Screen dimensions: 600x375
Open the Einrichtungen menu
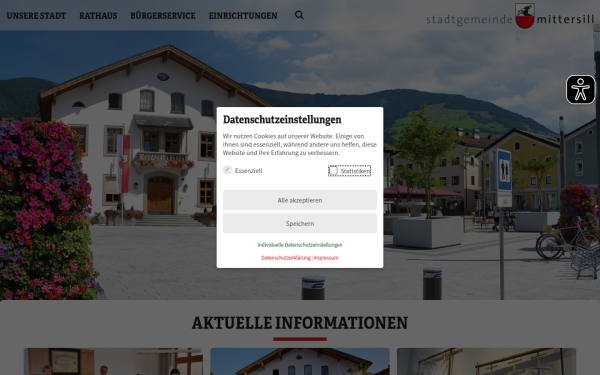(x=243, y=16)
